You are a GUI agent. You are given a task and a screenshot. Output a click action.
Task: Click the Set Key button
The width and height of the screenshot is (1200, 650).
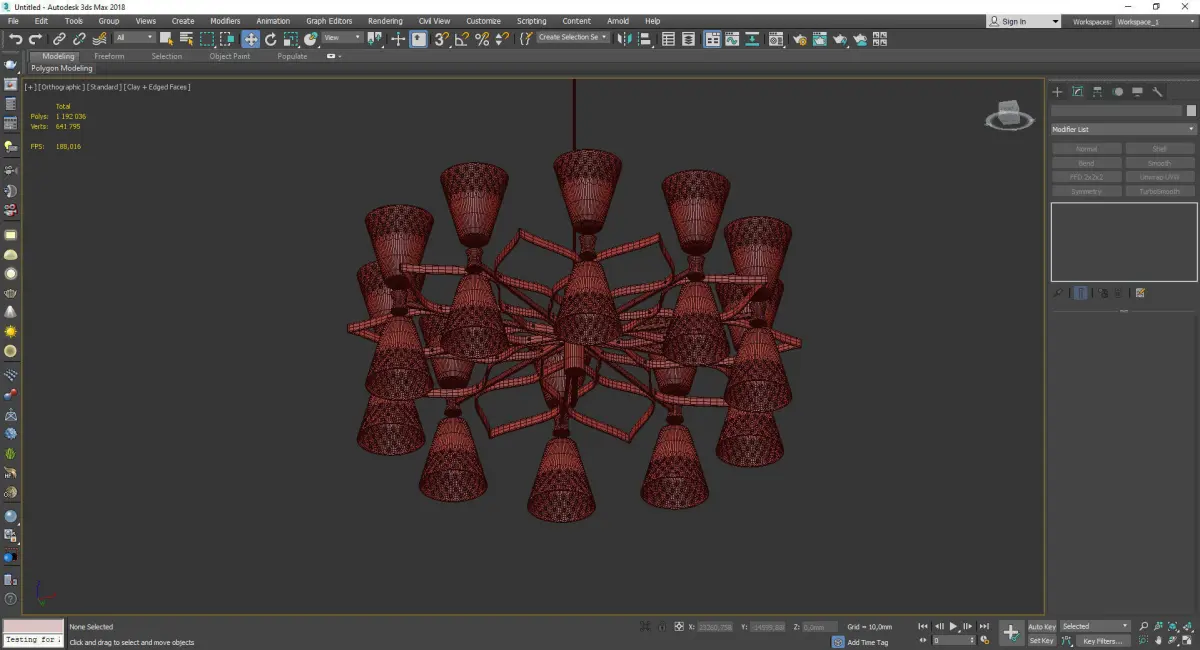coord(1042,641)
